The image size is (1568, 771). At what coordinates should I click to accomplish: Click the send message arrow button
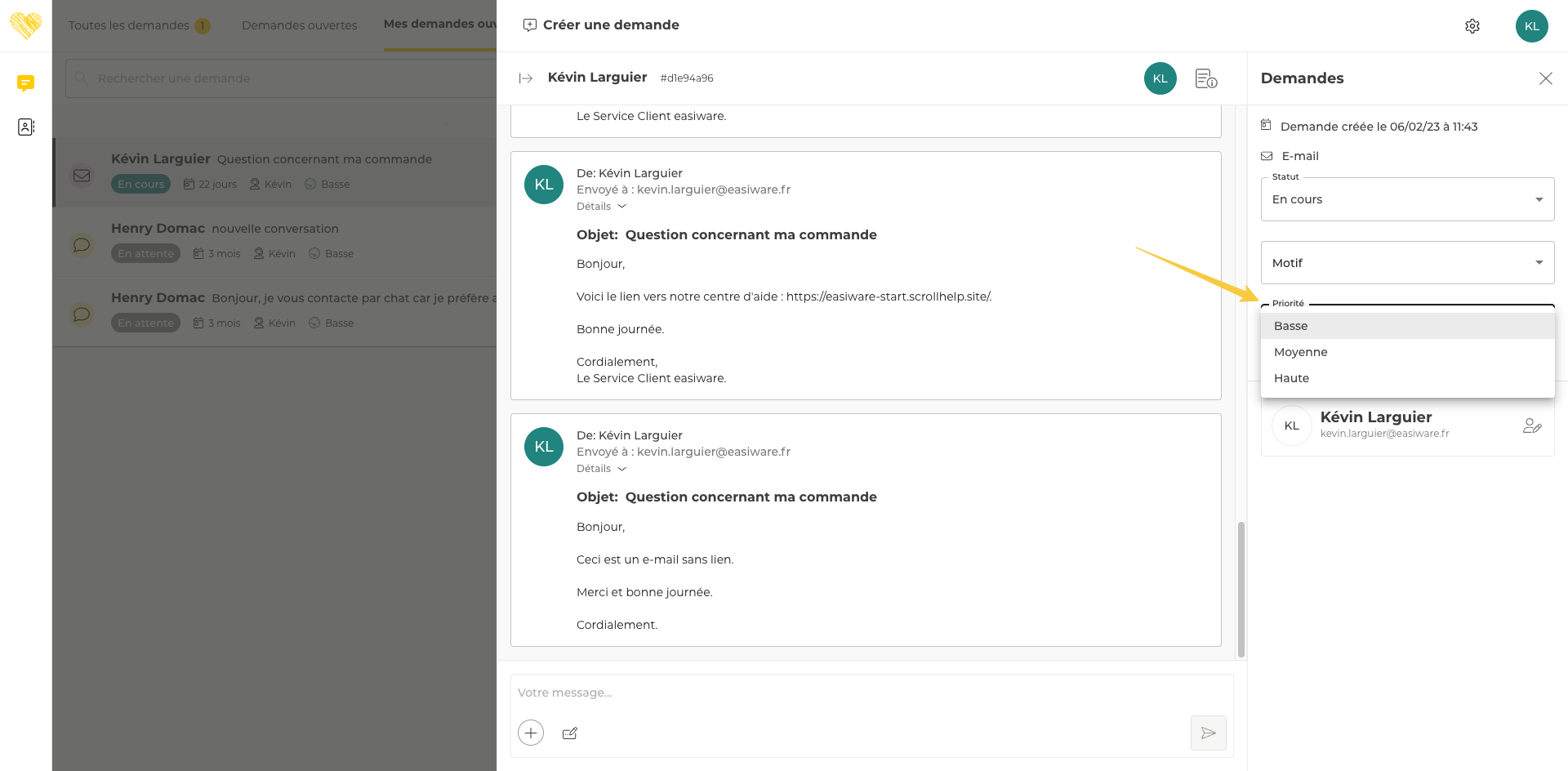1208,733
